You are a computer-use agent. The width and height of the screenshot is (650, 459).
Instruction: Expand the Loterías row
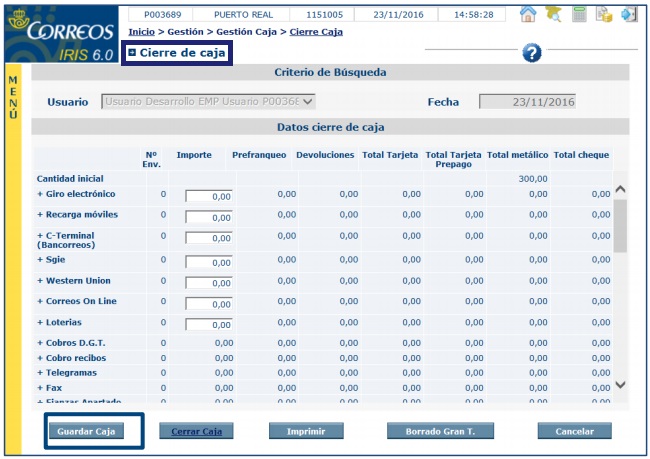point(41,323)
